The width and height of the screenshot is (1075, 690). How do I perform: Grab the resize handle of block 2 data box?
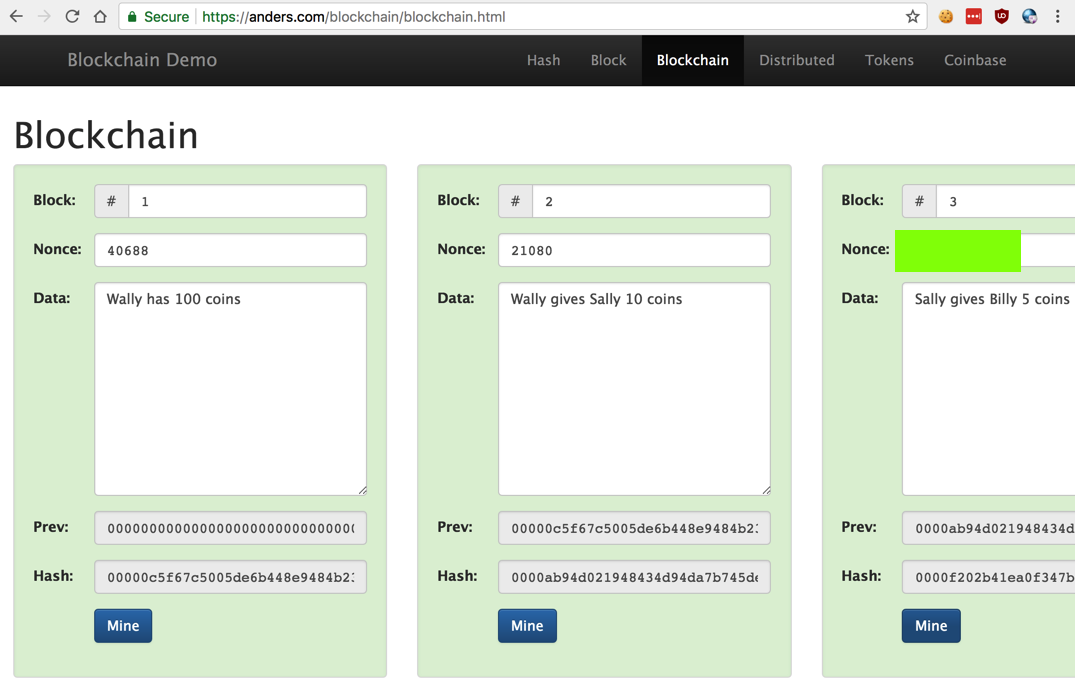(x=766, y=490)
